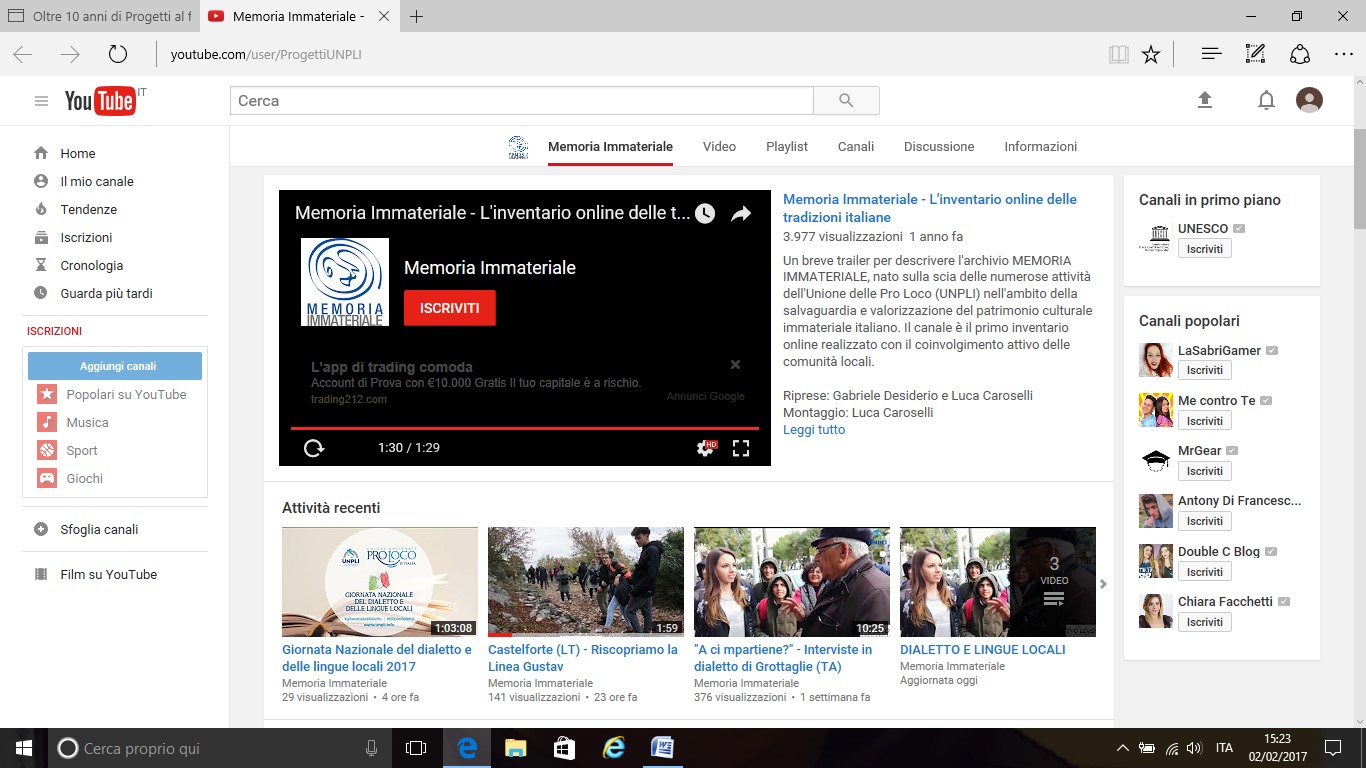
Task: Click the red ISCRIVITI button in the player
Action: [x=450, y=308]
